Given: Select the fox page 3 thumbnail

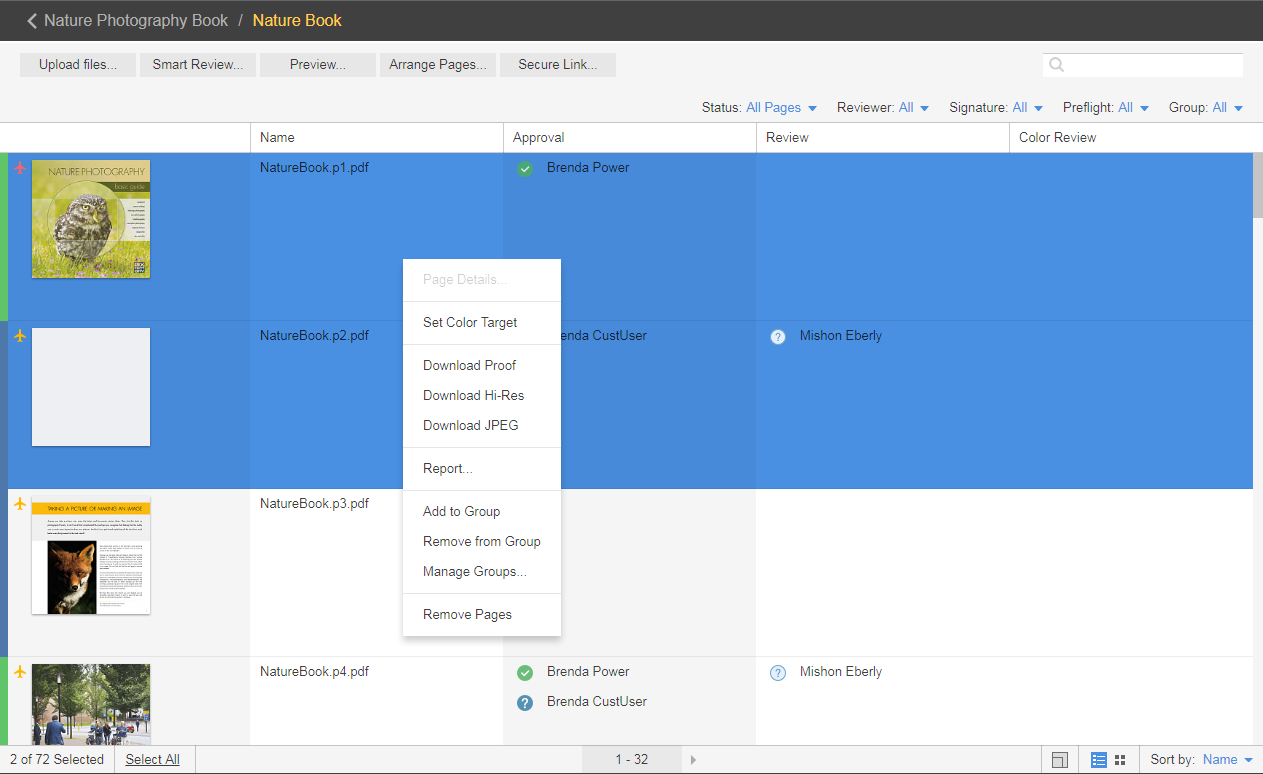Looking at the screenshot, I should pyautogui.click(x=91, y=555).
